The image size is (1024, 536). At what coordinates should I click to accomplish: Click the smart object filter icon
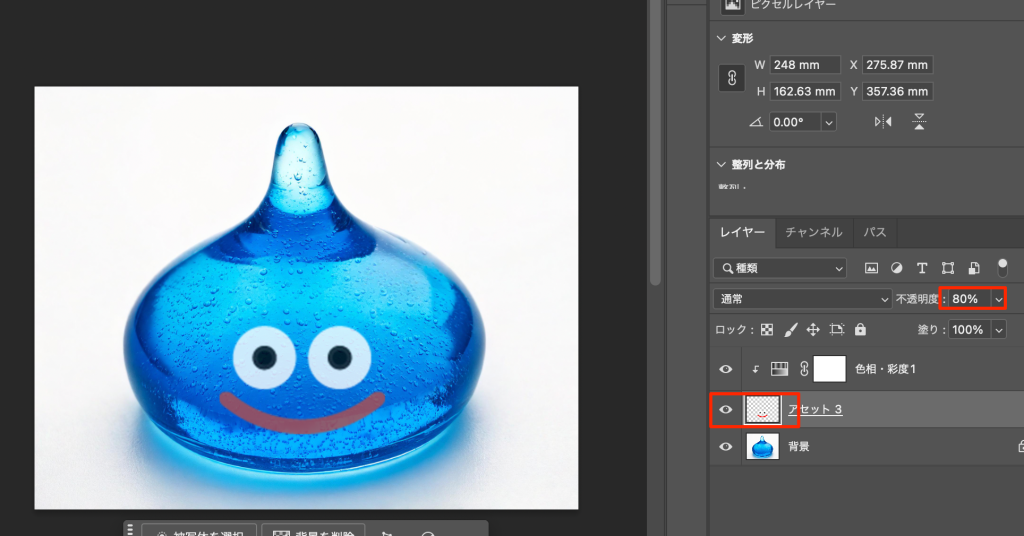pyautogui.click(x=973, y=268)
